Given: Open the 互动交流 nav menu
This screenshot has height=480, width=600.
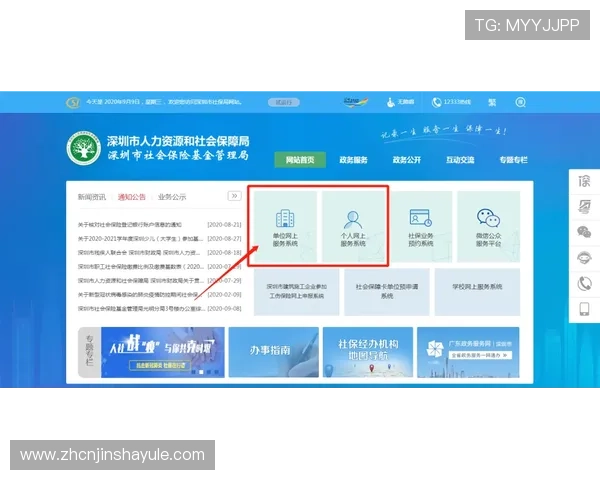Looking at the screenshot, I should point(460,160).
